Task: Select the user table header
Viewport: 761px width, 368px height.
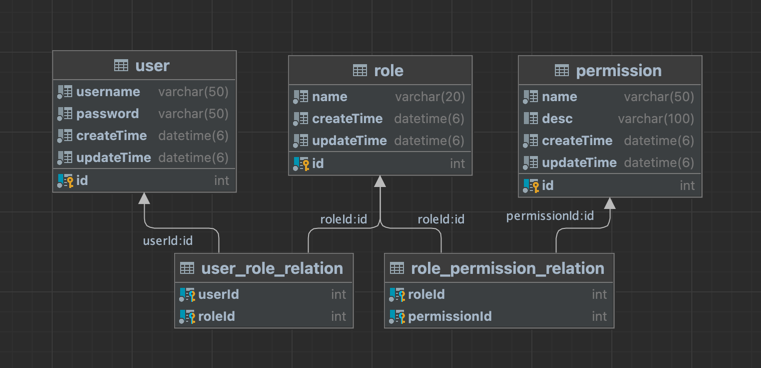Action: 145,66
